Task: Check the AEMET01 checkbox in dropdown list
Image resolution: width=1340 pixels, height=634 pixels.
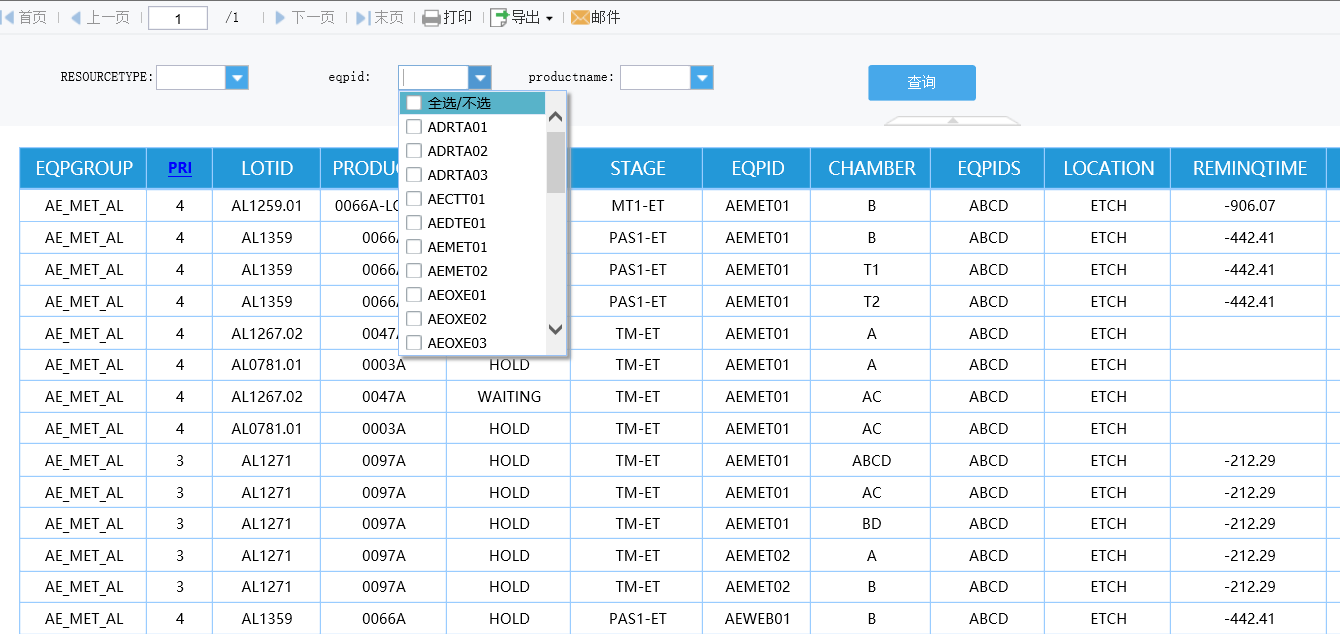Action: pyautogui.click(x=414, y=247)
